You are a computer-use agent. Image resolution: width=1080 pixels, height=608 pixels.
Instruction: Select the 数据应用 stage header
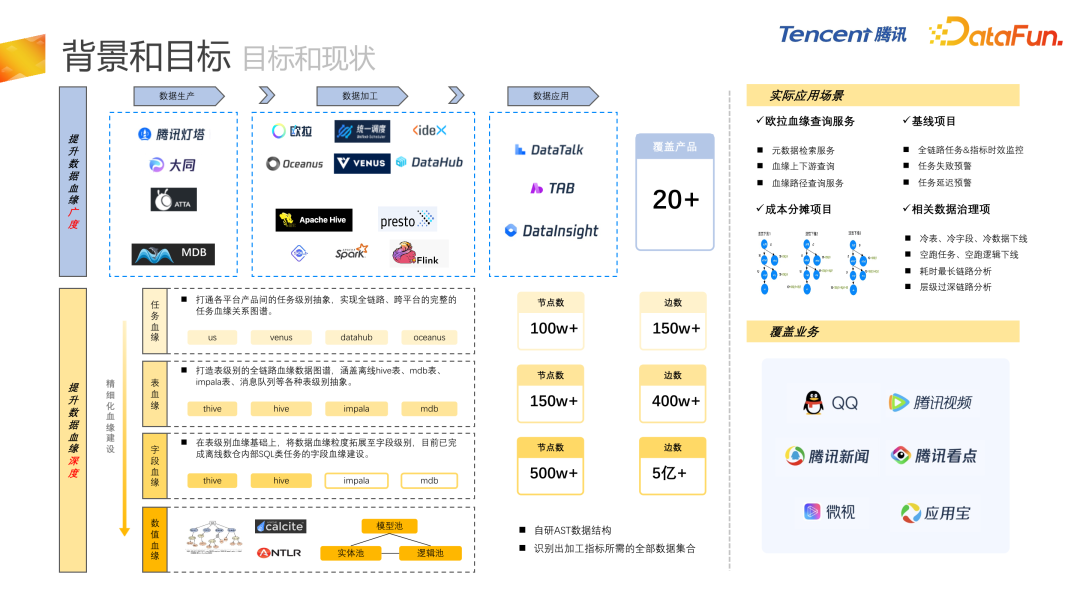pos(551,96)
